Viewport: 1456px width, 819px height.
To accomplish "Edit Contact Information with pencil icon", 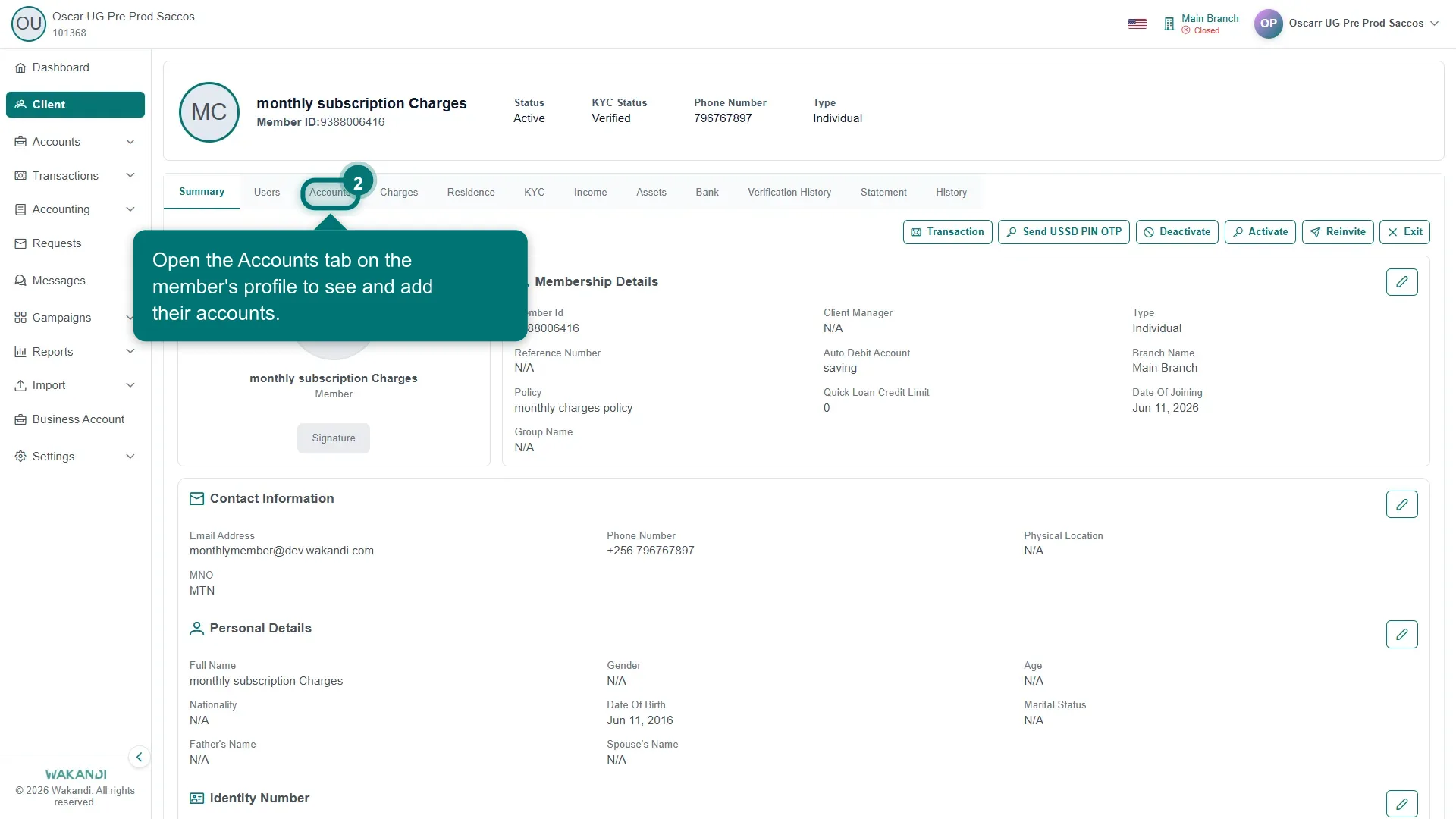I will tap(1401, 504).
